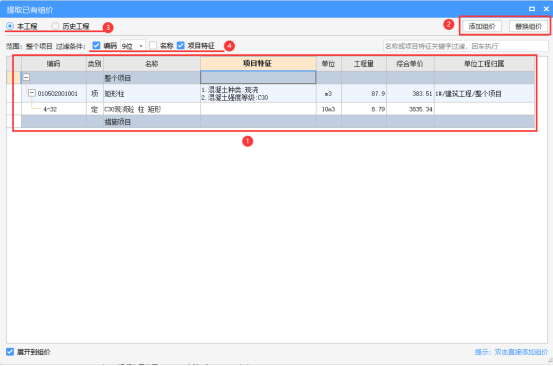Click the 替换组价 button
Image resolution: width=553 pixels, height=366 pixels.
(528, 26)
